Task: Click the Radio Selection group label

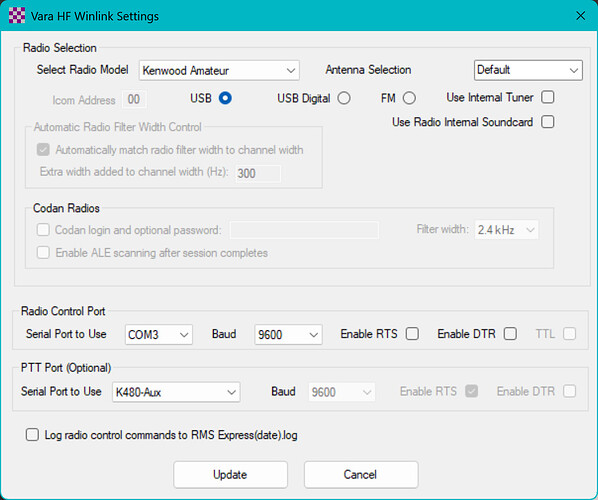Action: pyautogui.click(x=59, y=48)
